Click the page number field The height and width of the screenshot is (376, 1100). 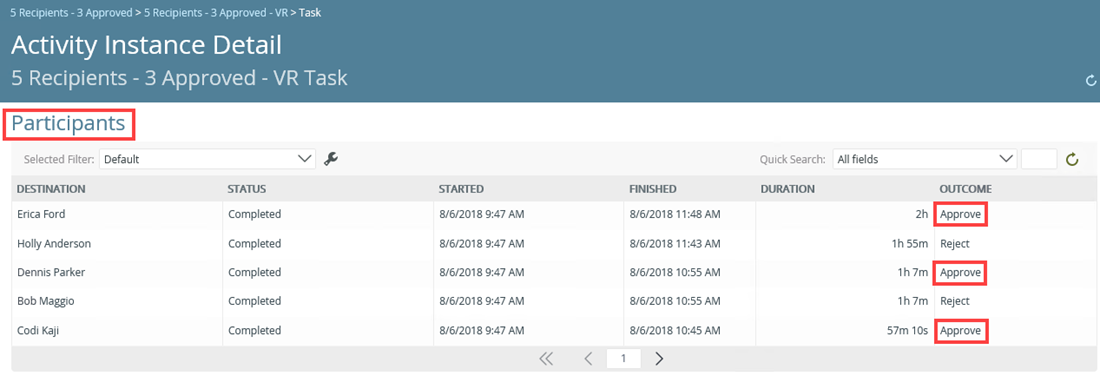click(622, 358)
